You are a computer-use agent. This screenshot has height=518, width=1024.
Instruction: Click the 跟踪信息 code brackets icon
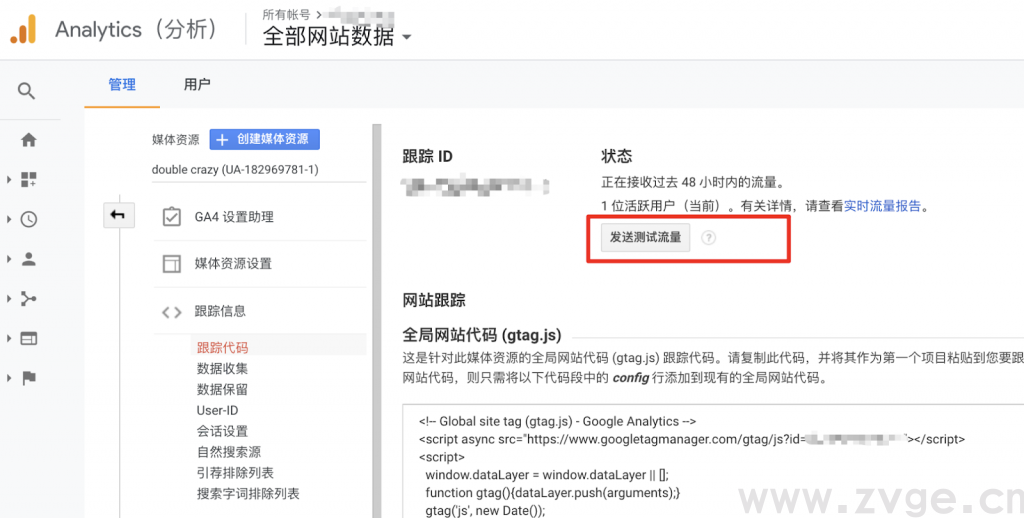(x=172, y=312)
